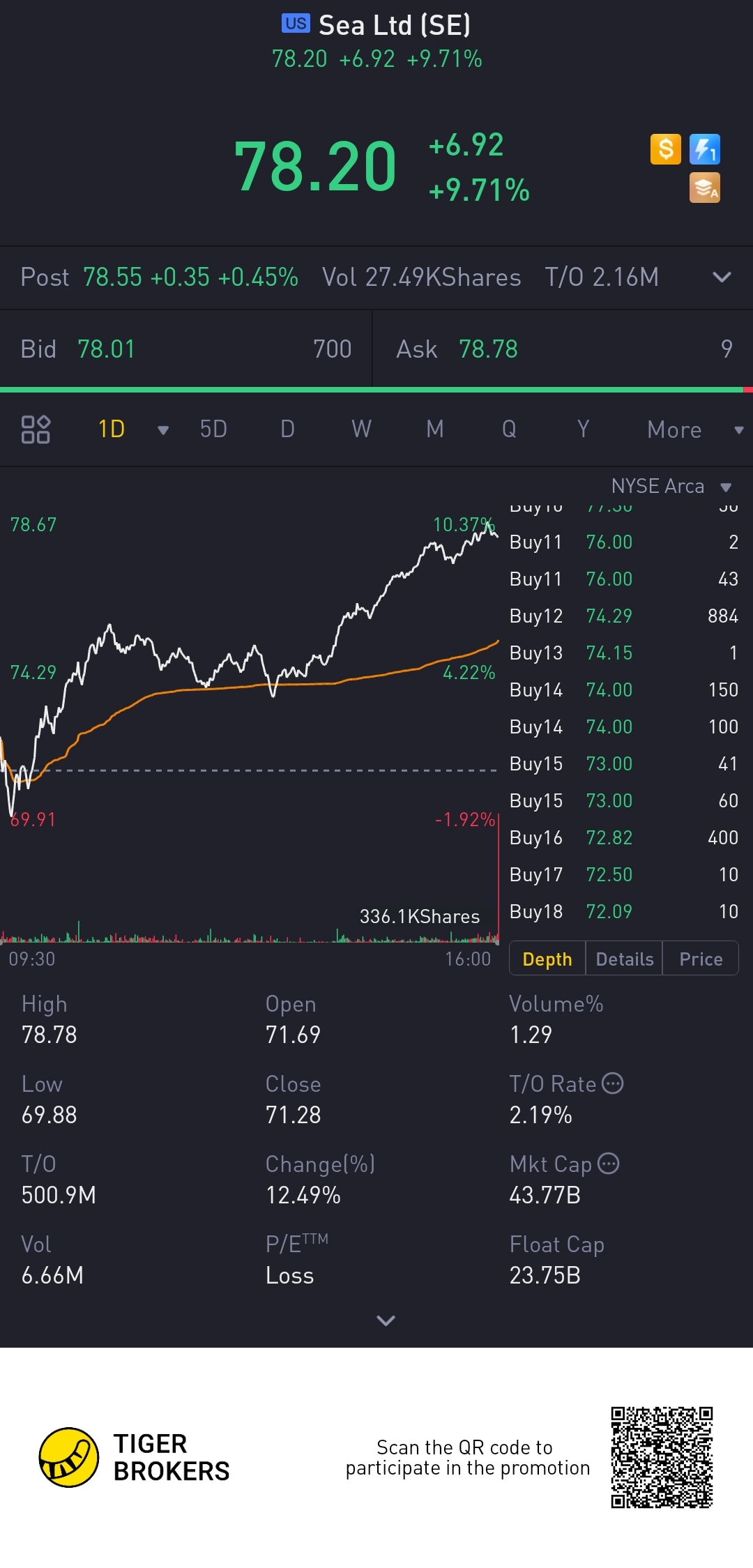This screenshot has width=753, height=1568.
Task: Tap the Mkt Cap info icon
Action: [609, 1164]
